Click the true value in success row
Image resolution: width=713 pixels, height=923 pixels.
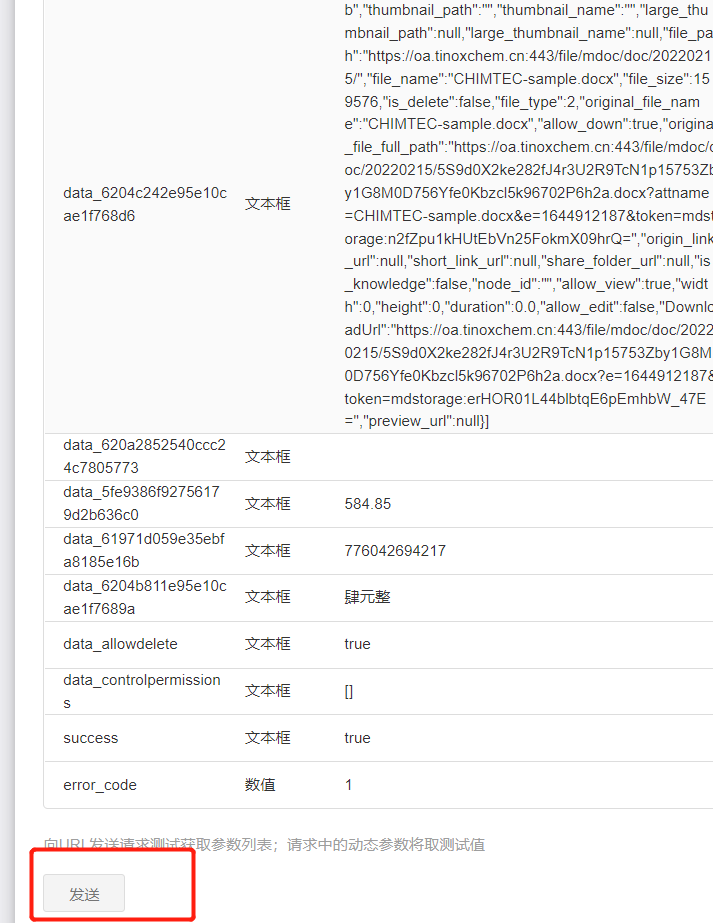coord(357,738)
